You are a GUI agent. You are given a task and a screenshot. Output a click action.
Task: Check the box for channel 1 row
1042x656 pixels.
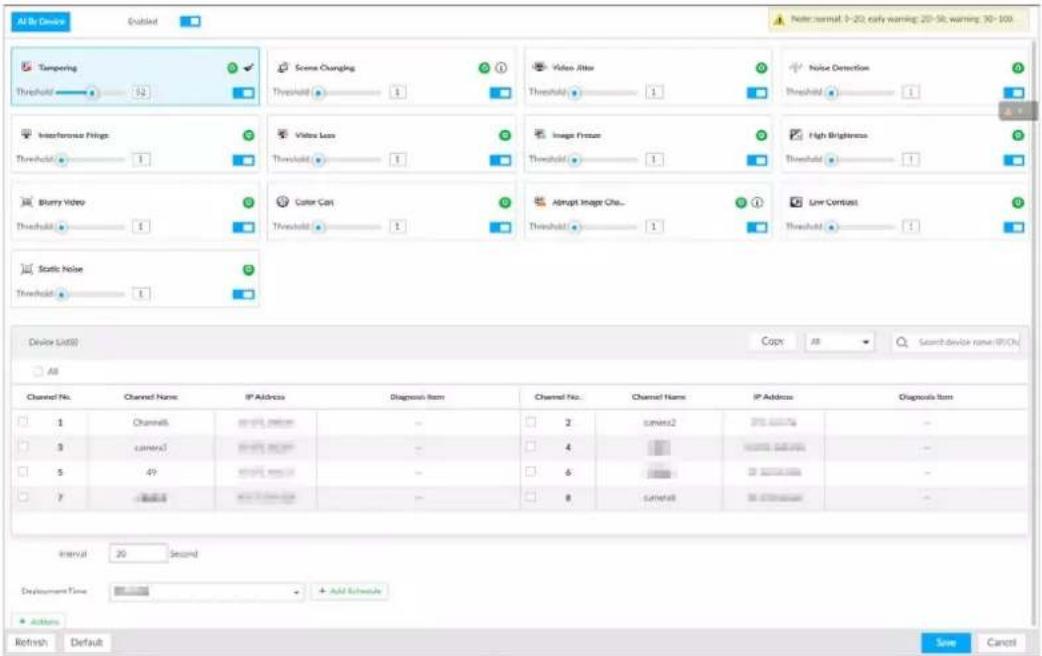[x=23, y=421]
